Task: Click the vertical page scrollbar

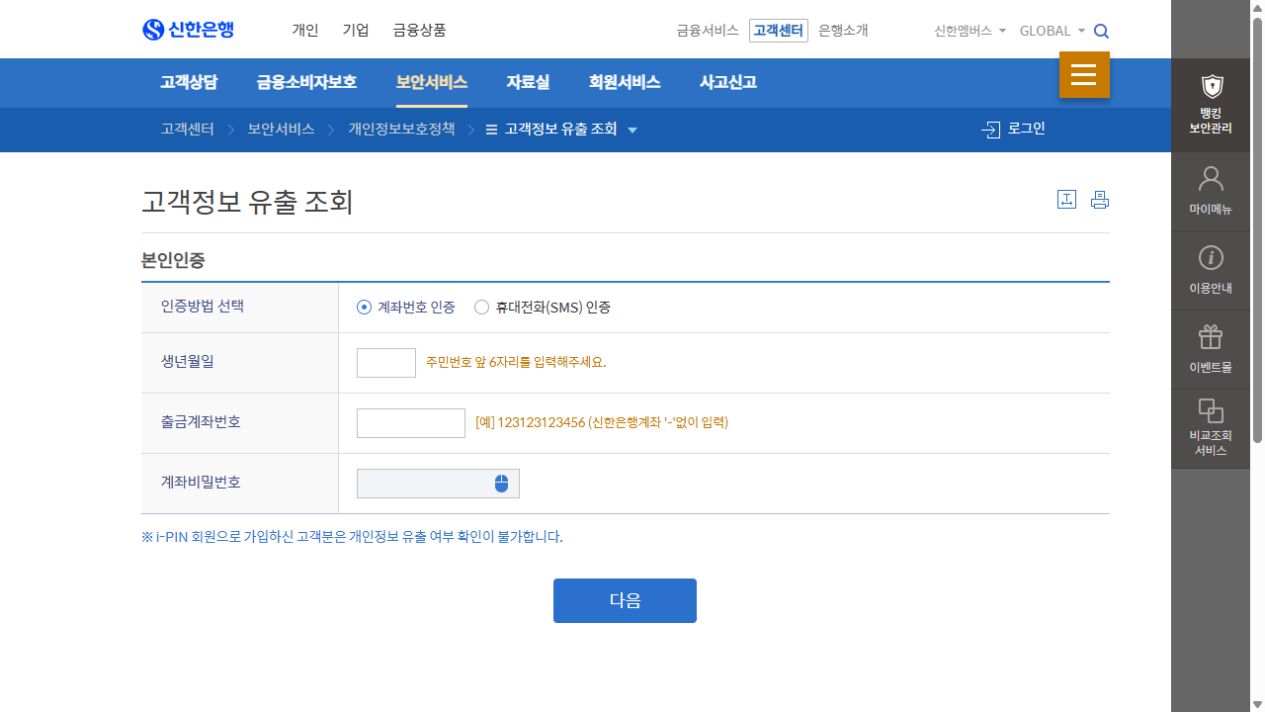Action: [1258, 230]
